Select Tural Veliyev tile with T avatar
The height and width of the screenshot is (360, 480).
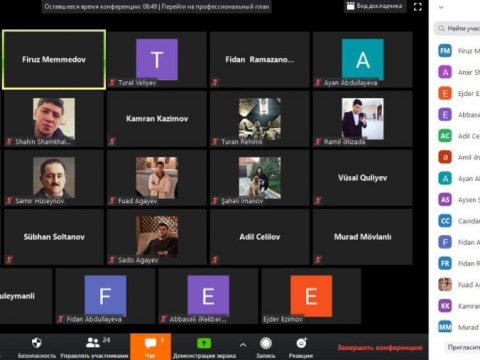coord(157,60)
